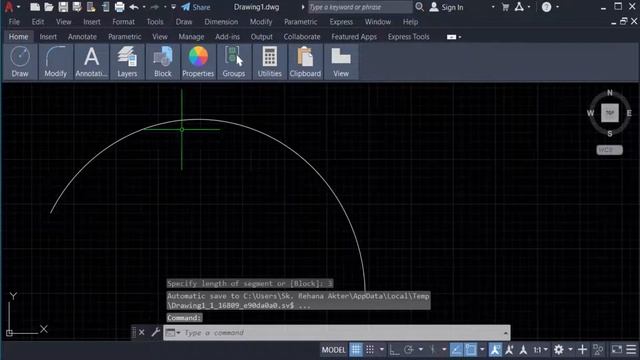Viewport: 640px width, 360px height.
Task: Open the Express menu
Action: click(x=341, y=22)
